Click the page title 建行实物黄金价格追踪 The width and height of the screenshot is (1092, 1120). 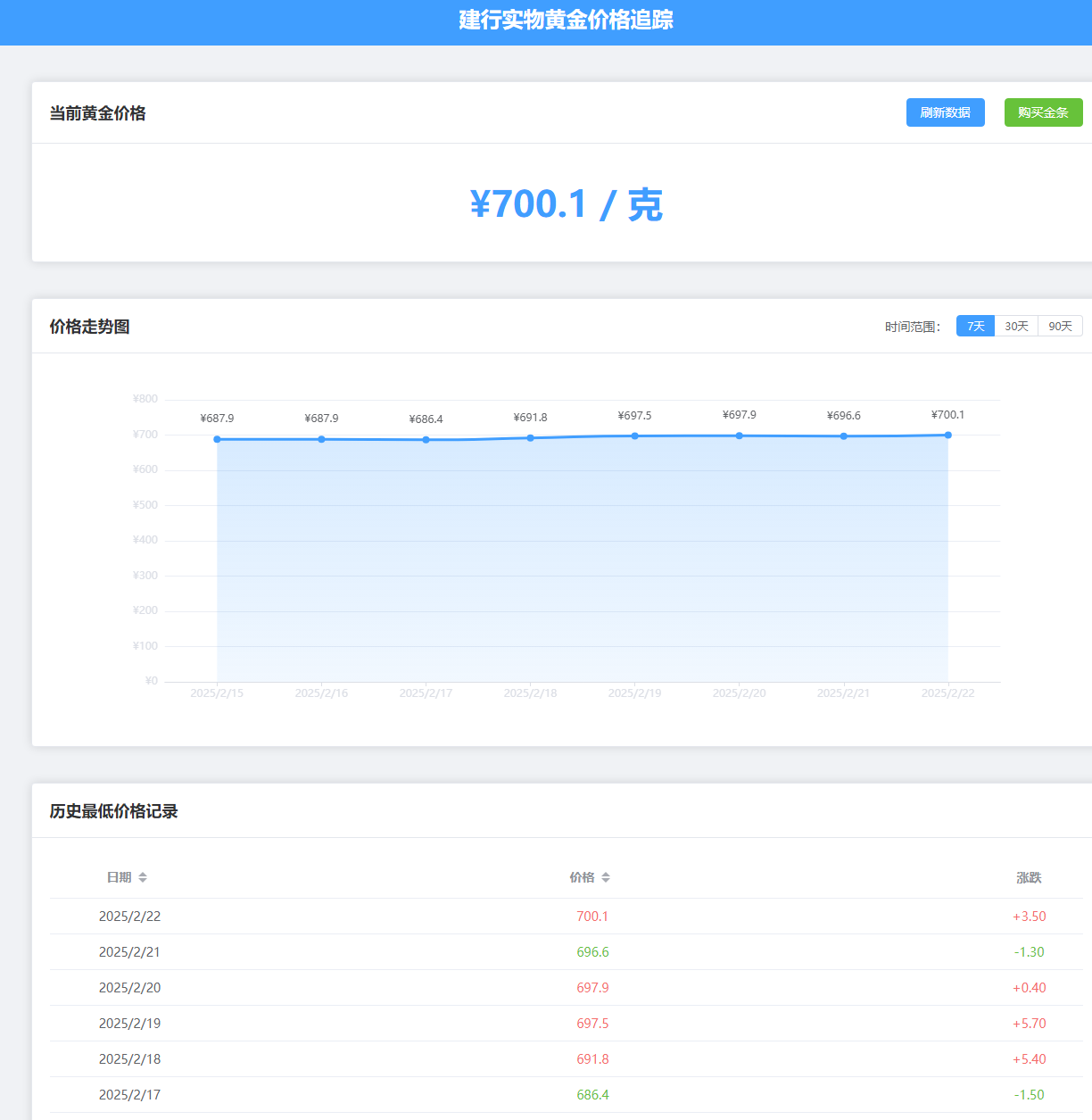click(566, 20)
